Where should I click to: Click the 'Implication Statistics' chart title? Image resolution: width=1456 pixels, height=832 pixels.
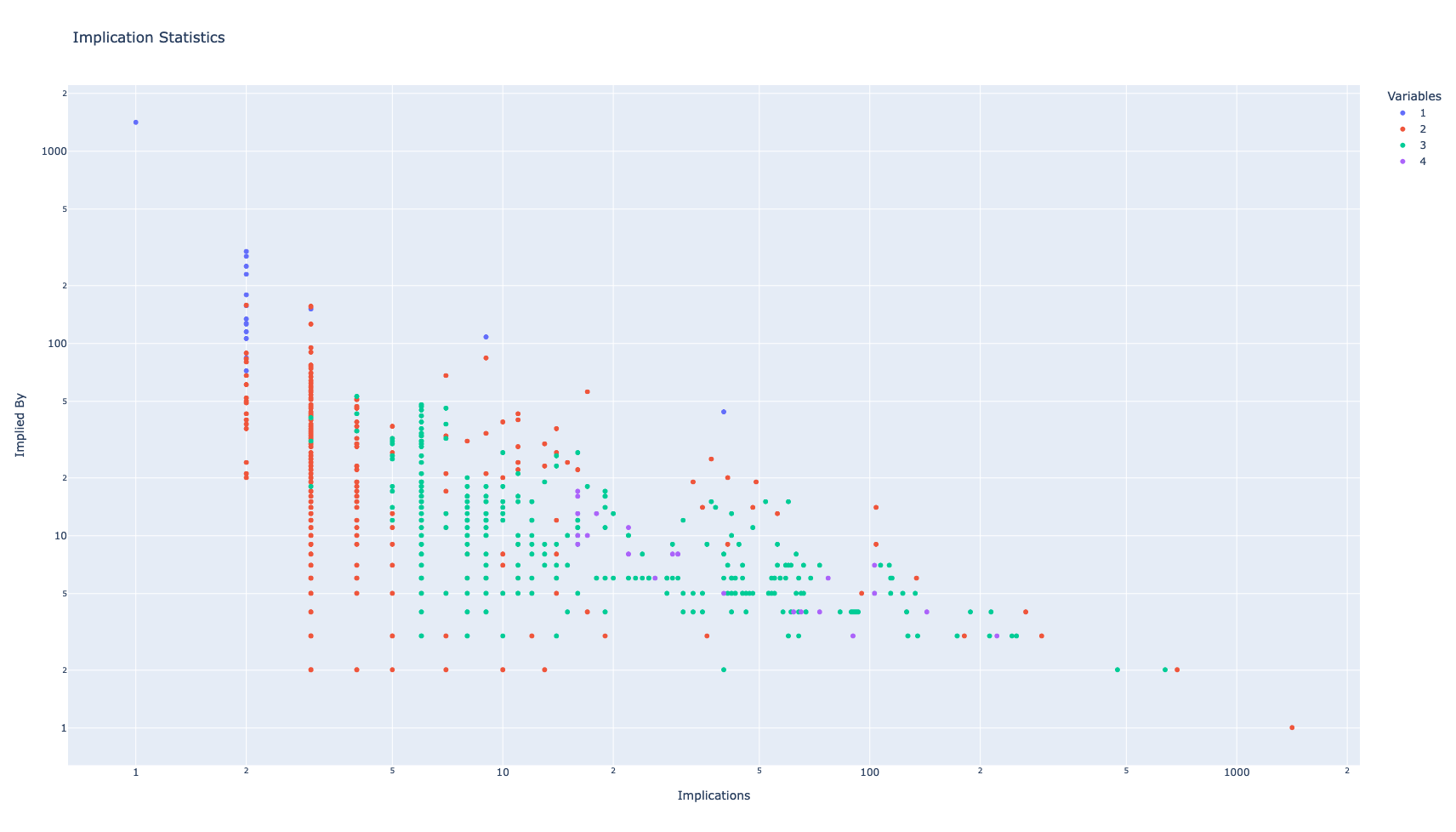click(149, 37)
